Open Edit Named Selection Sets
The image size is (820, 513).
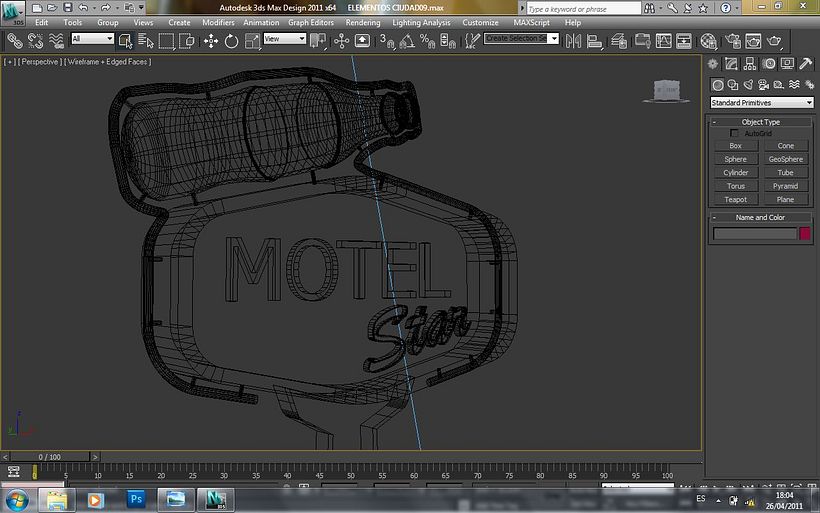coord(472,41)
